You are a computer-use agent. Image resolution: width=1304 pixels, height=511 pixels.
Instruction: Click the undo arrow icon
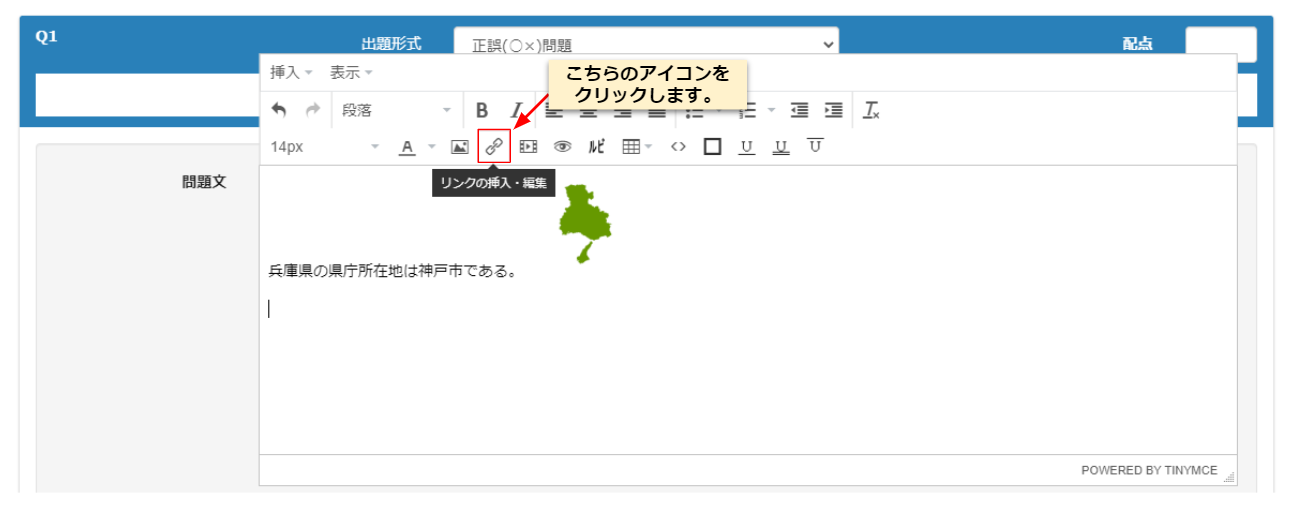tap(279, 110)
